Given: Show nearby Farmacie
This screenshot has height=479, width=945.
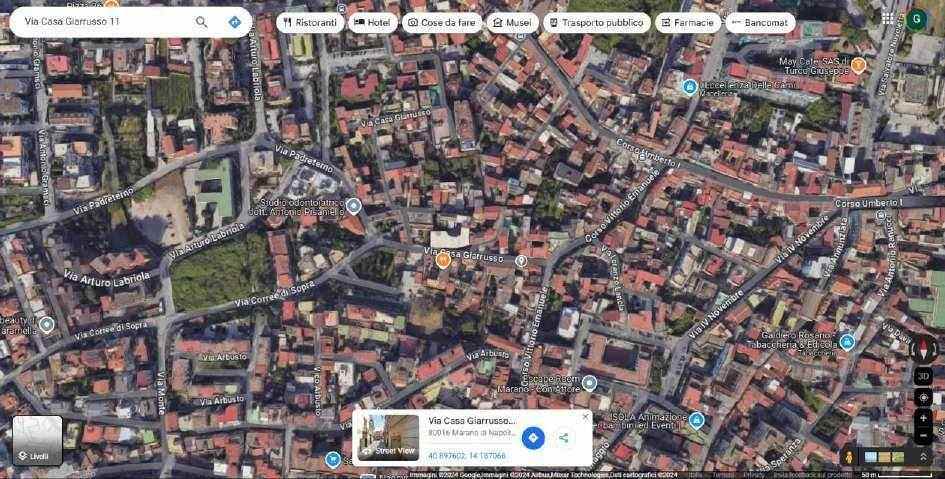Looking at the screenshot, I should [x=687, y=22].
